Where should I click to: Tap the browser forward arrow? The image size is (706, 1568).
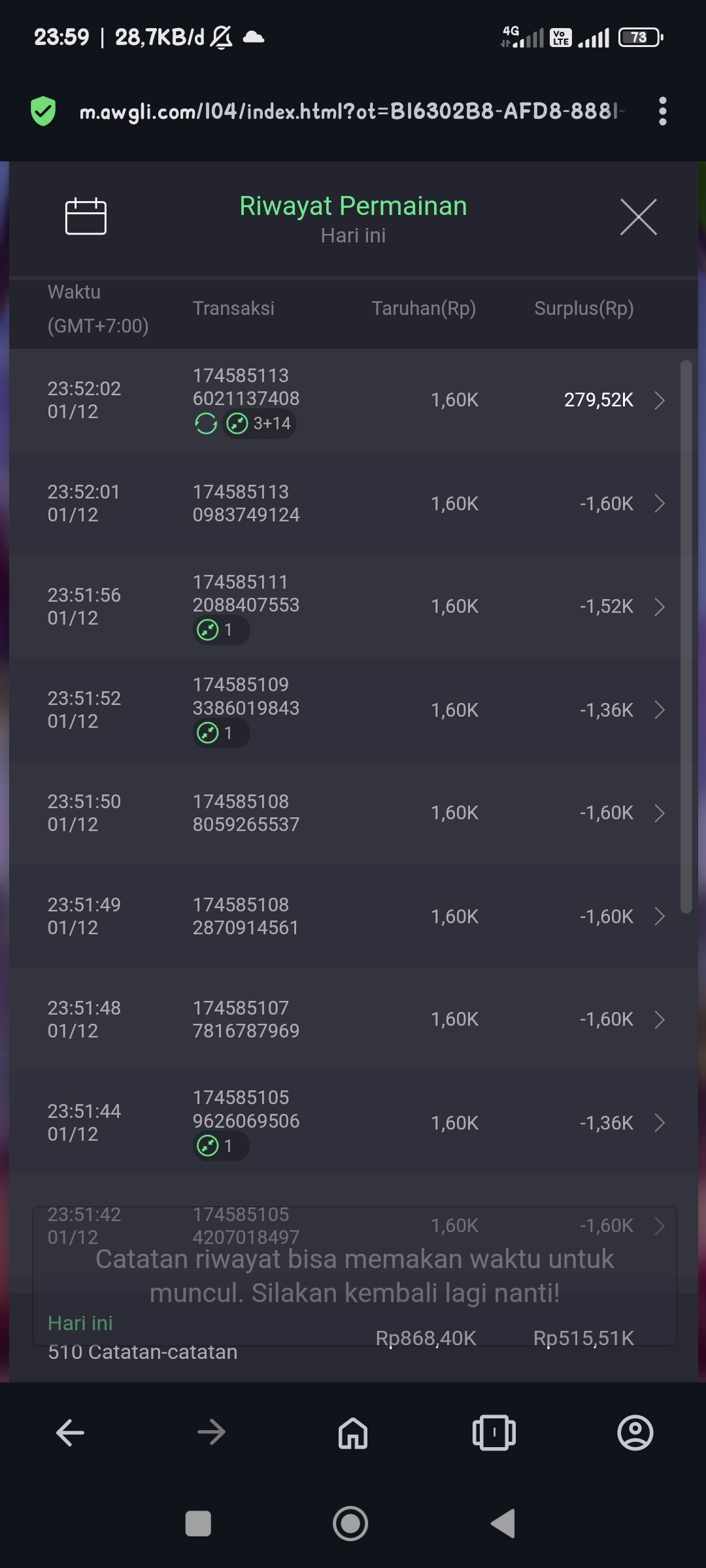tap(211, 1433)
